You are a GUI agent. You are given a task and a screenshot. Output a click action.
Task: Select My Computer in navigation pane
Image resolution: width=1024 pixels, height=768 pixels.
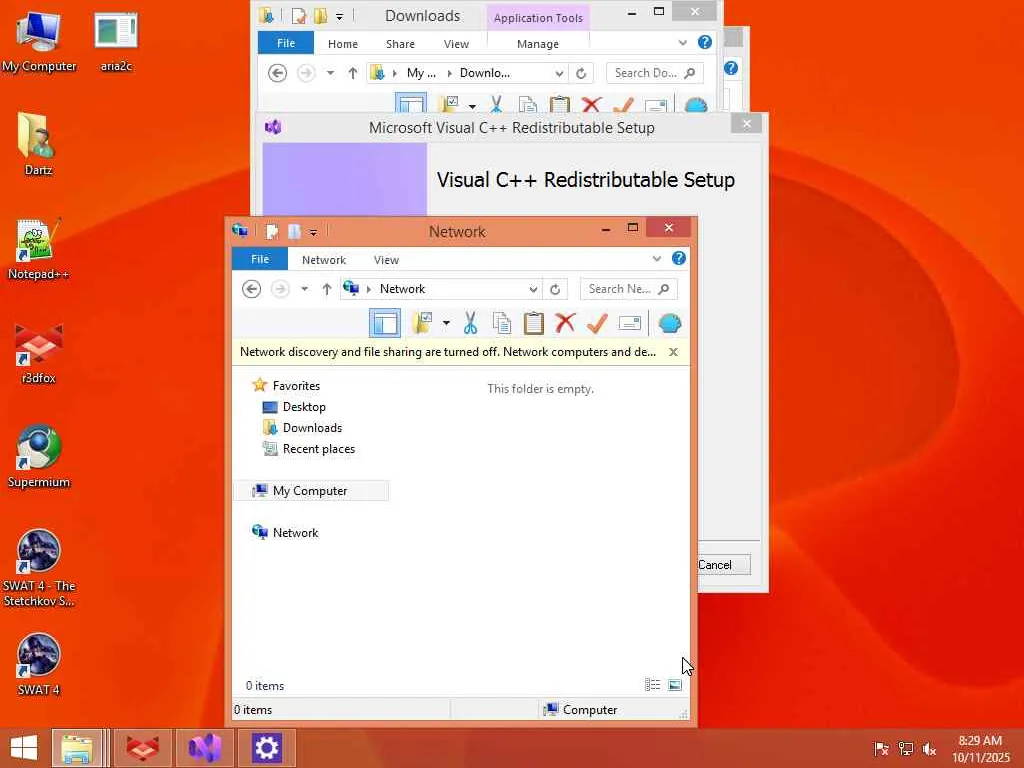tap(311, 490)
